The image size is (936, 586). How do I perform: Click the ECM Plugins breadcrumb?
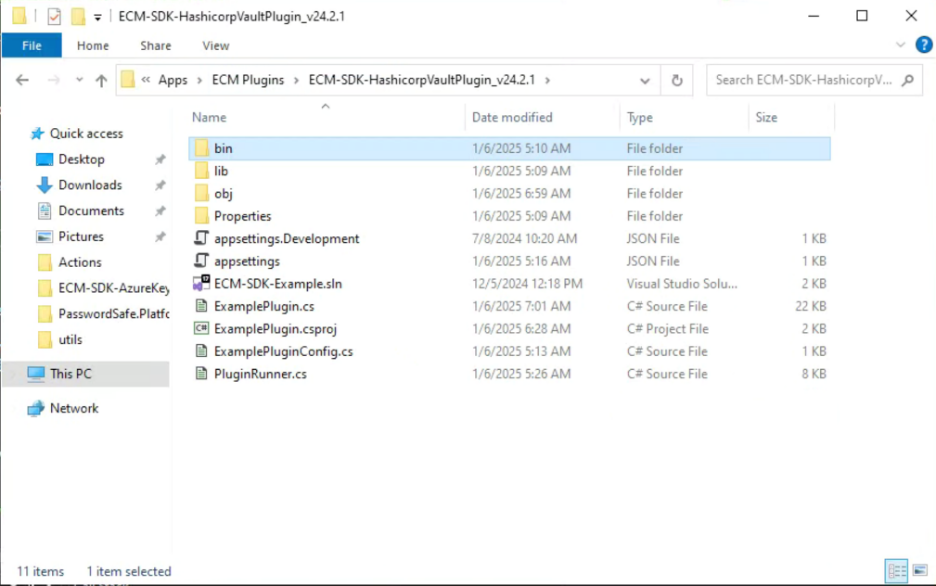[248, 80]
